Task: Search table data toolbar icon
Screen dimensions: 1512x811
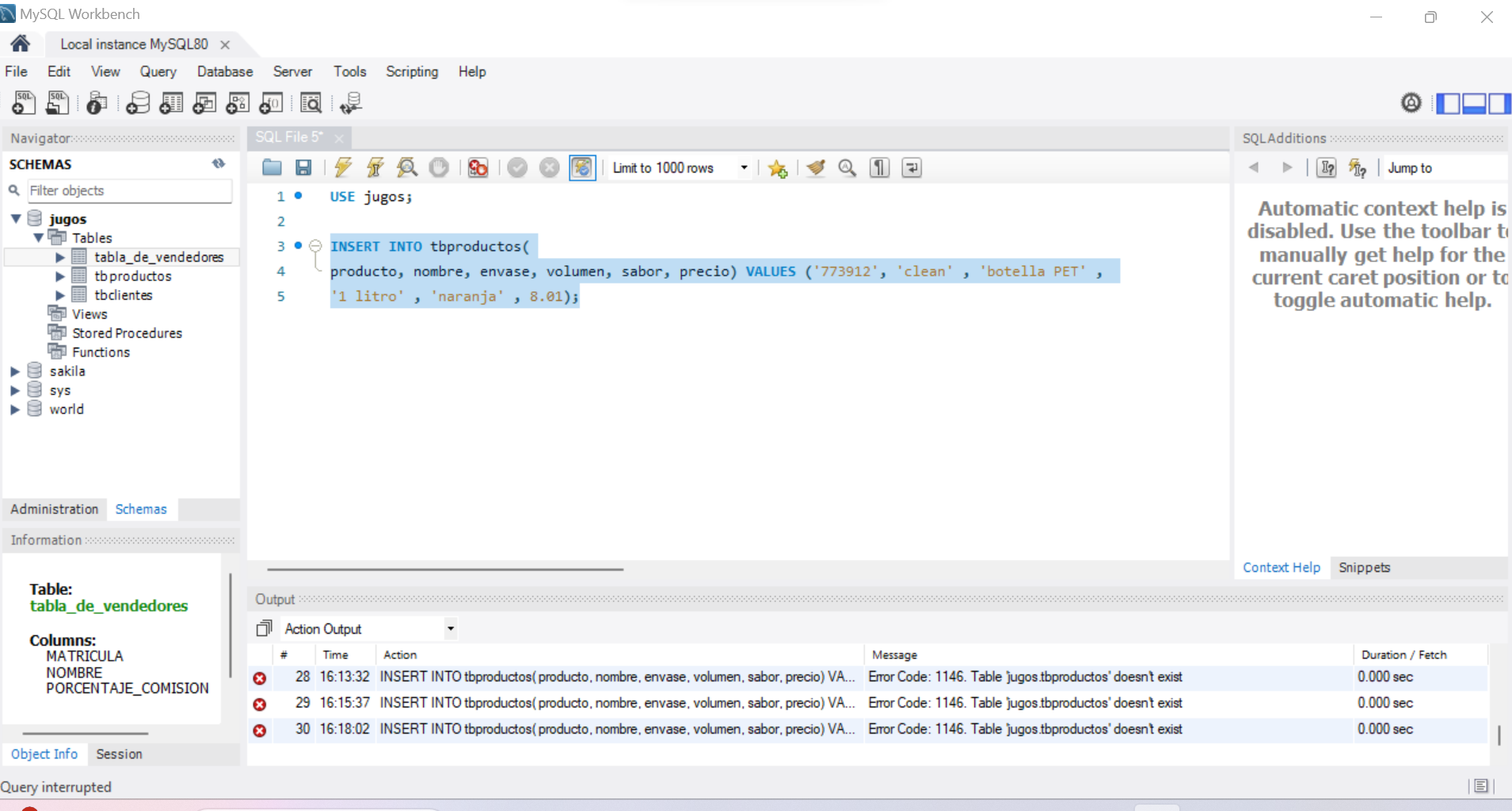Action: click(x=310, y=103)
